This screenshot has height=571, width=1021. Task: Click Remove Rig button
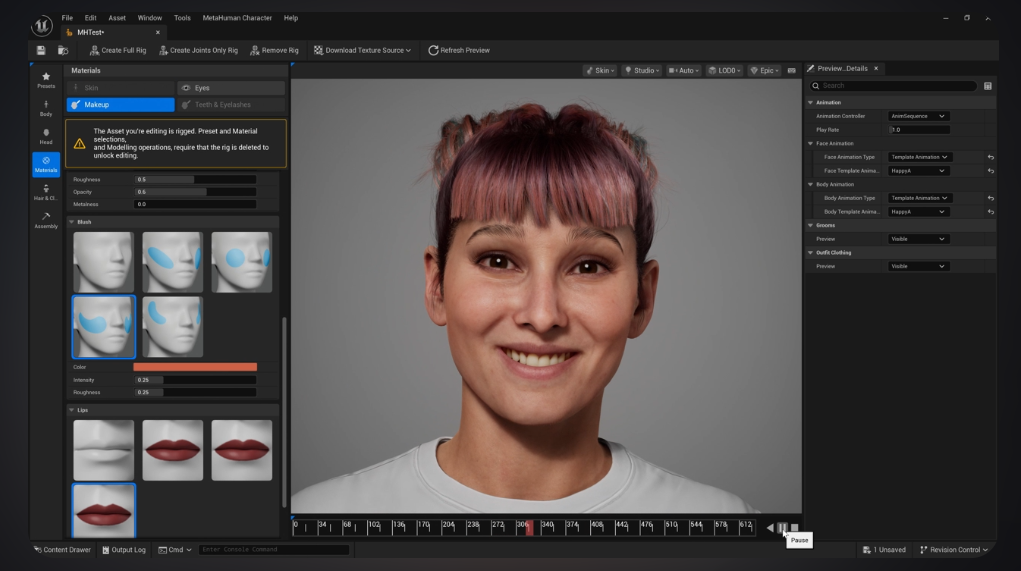click(x=274, y=50)
